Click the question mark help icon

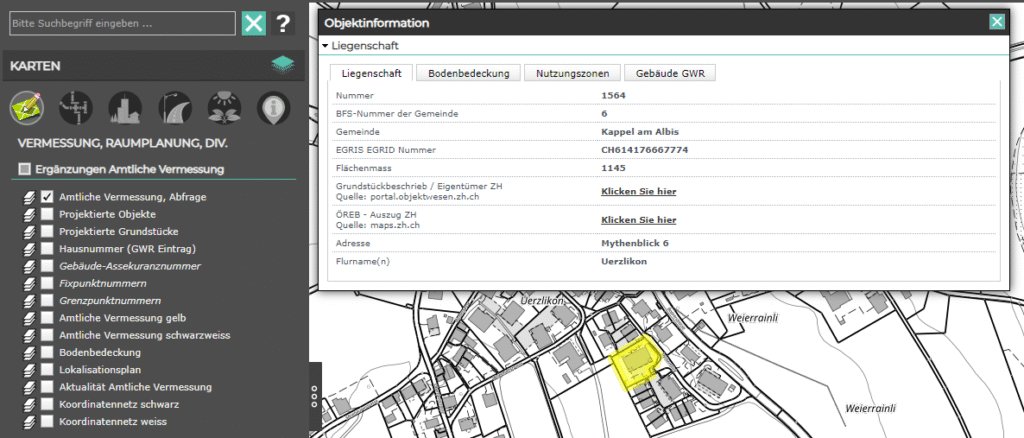(x=284, y=23)
